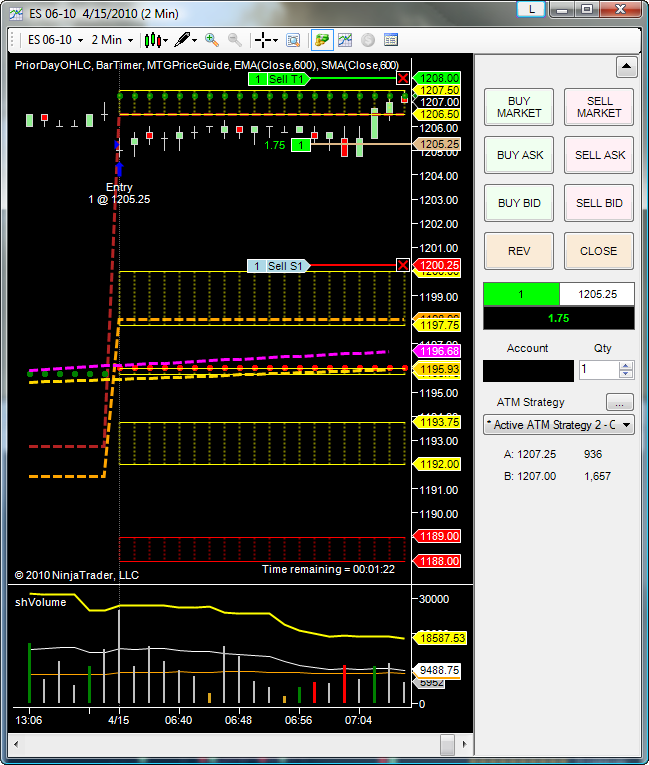Click SELL BID button
649x765 pixels.
point(599,203)
